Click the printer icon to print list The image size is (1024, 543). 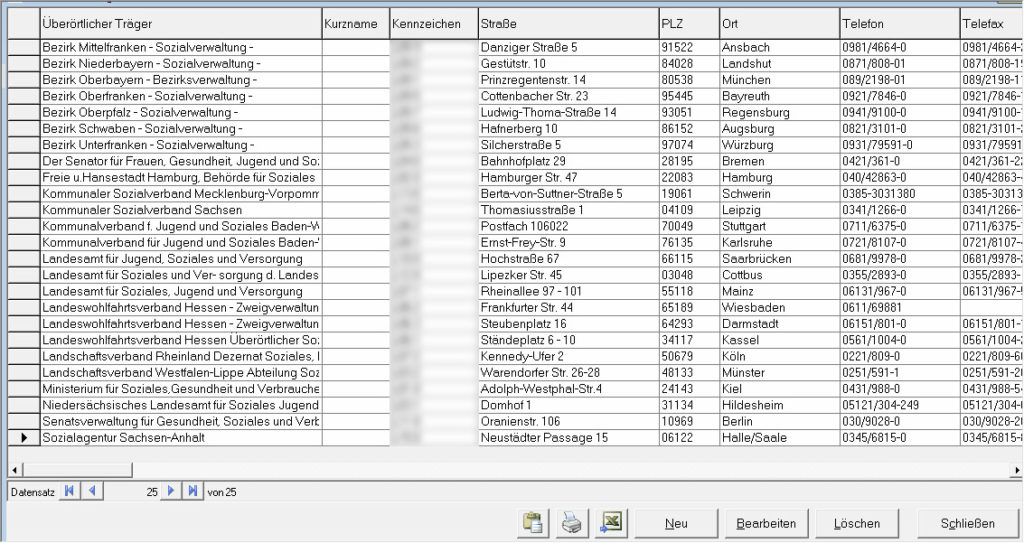point(571,523)
